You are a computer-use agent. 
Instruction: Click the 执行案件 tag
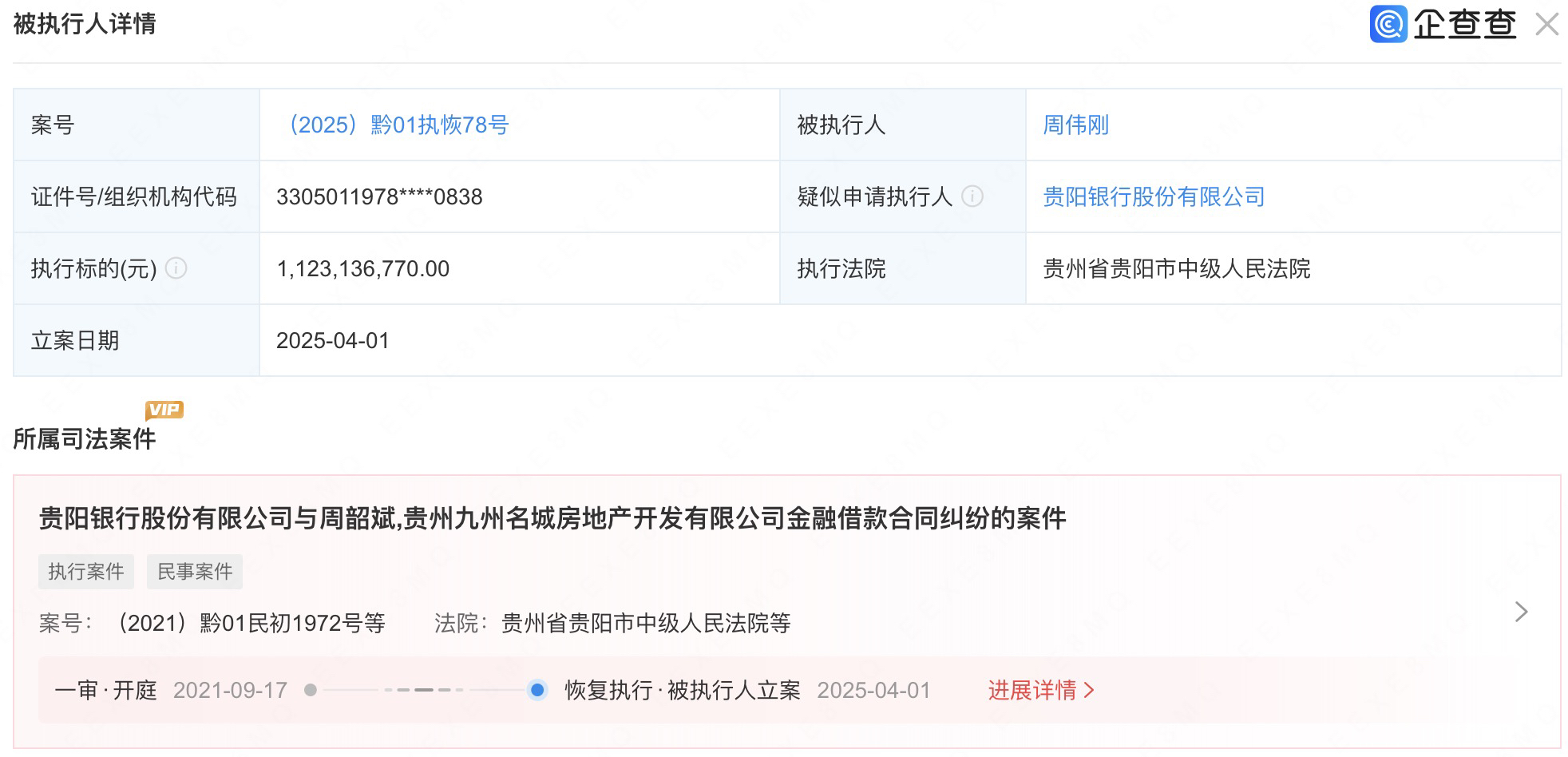click(x=86, y=572)
